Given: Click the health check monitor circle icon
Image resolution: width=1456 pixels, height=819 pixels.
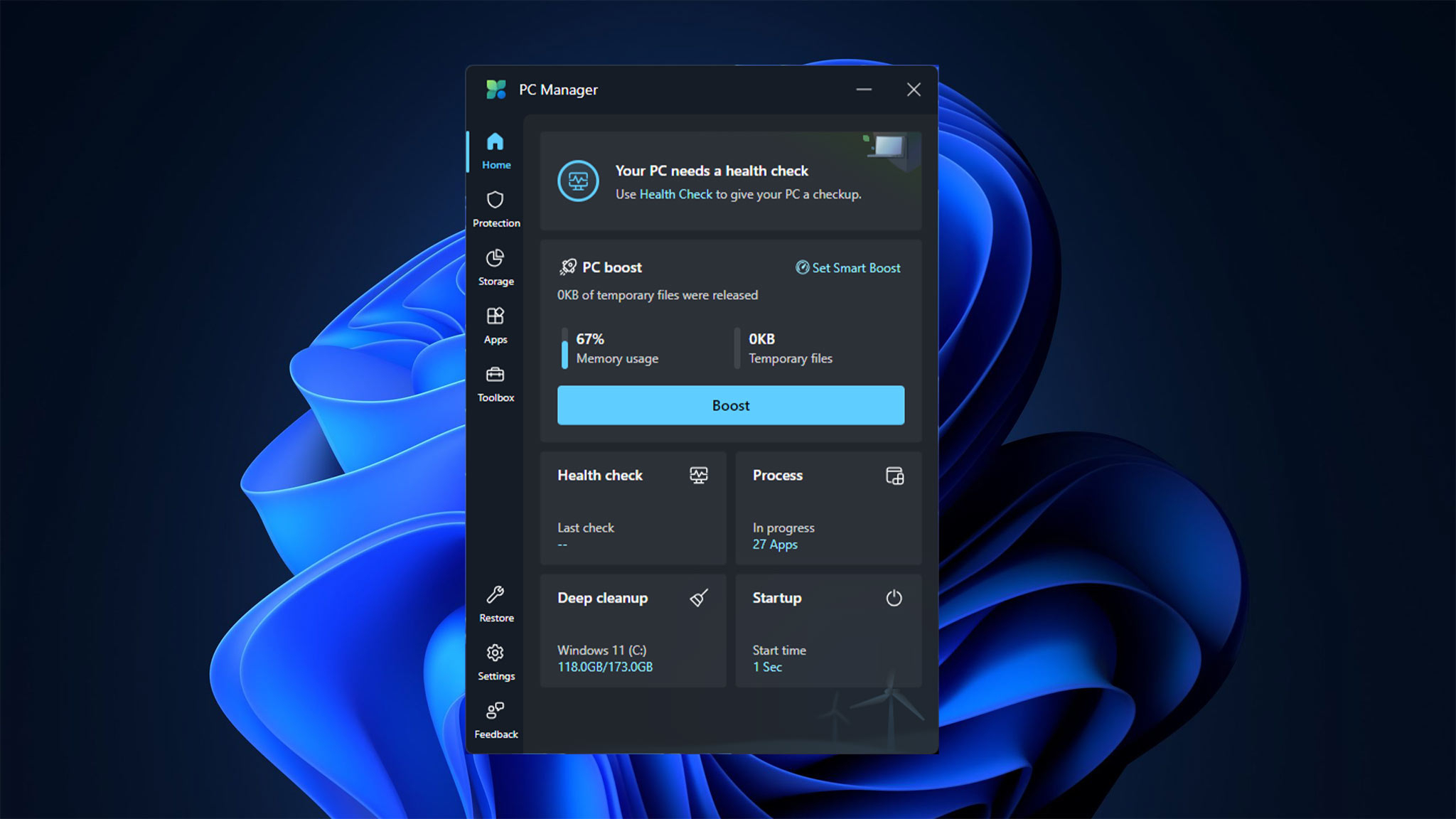Looking at the screenshot, I should point(578,181).
